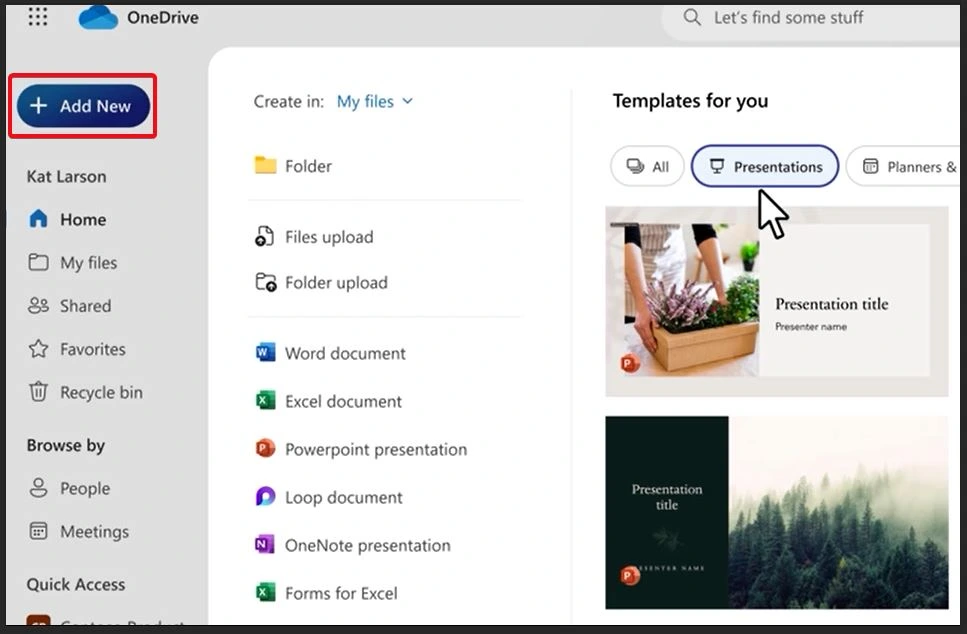This screenshot has width=967, height=634.
Task: Click the 'Templates for you' heading
Action: click(690, 101)
